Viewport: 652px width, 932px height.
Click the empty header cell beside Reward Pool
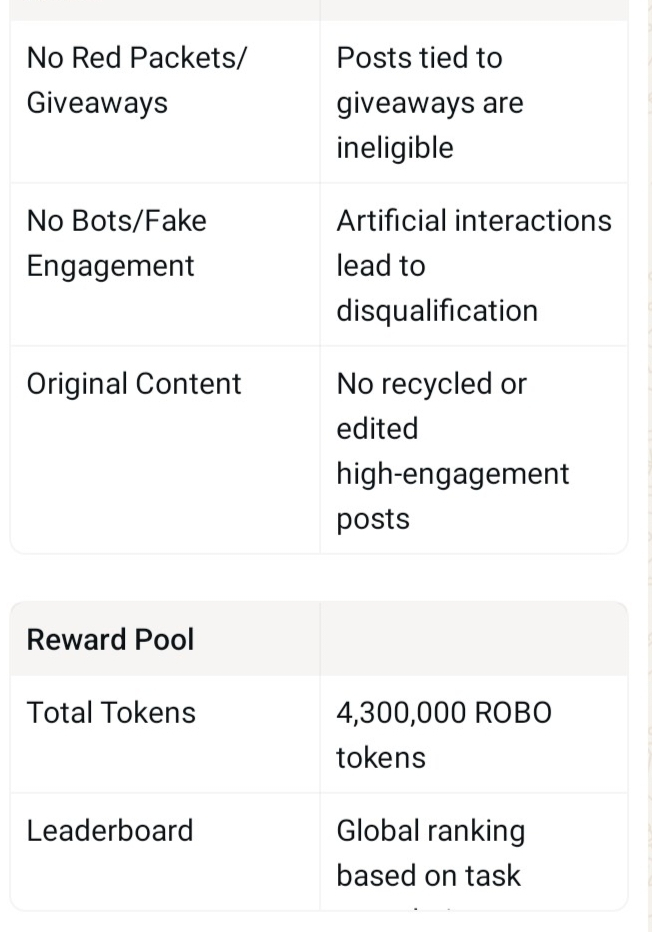(473, 640)
